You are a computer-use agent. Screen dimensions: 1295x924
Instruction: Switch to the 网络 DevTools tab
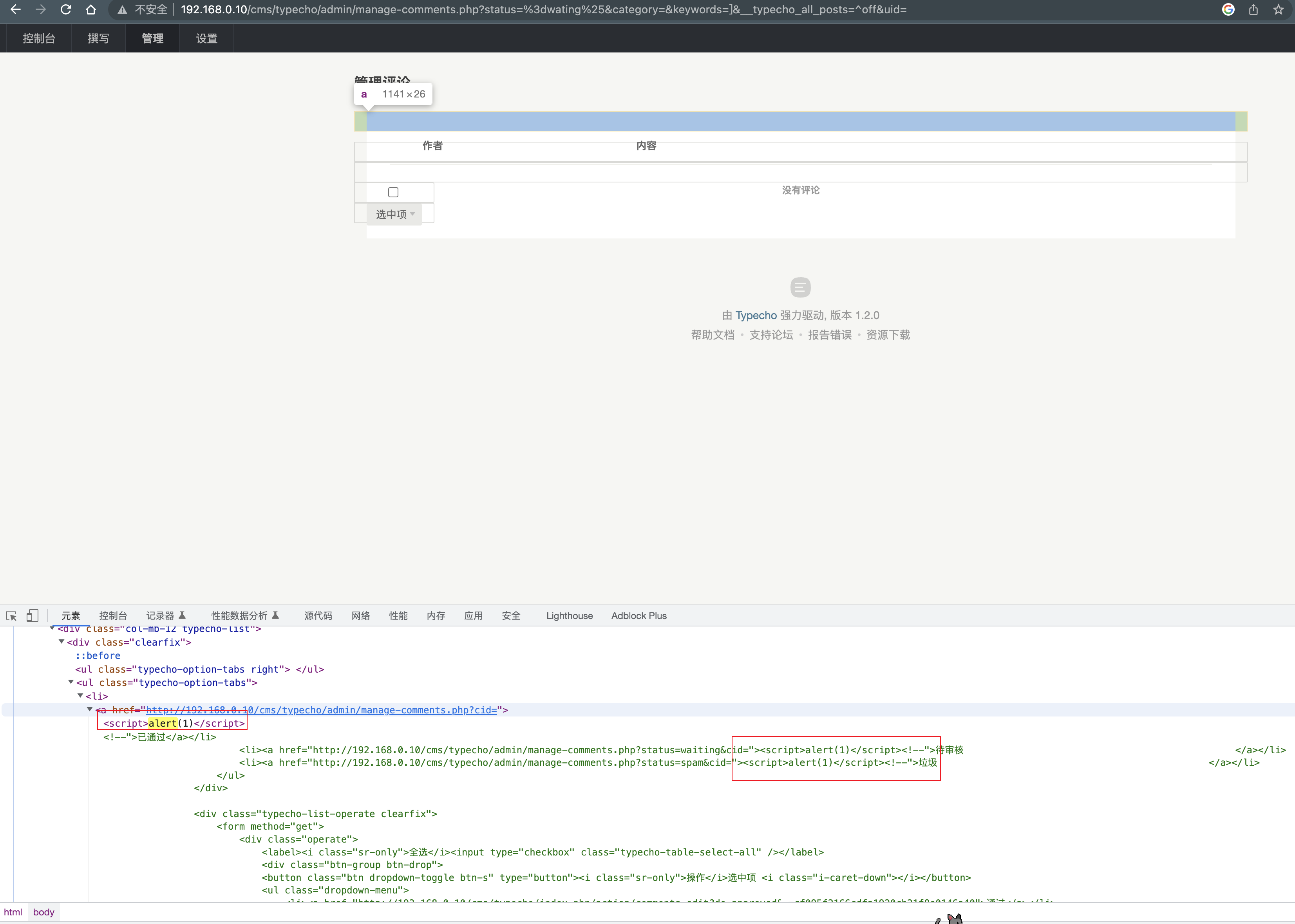(360, 615)
